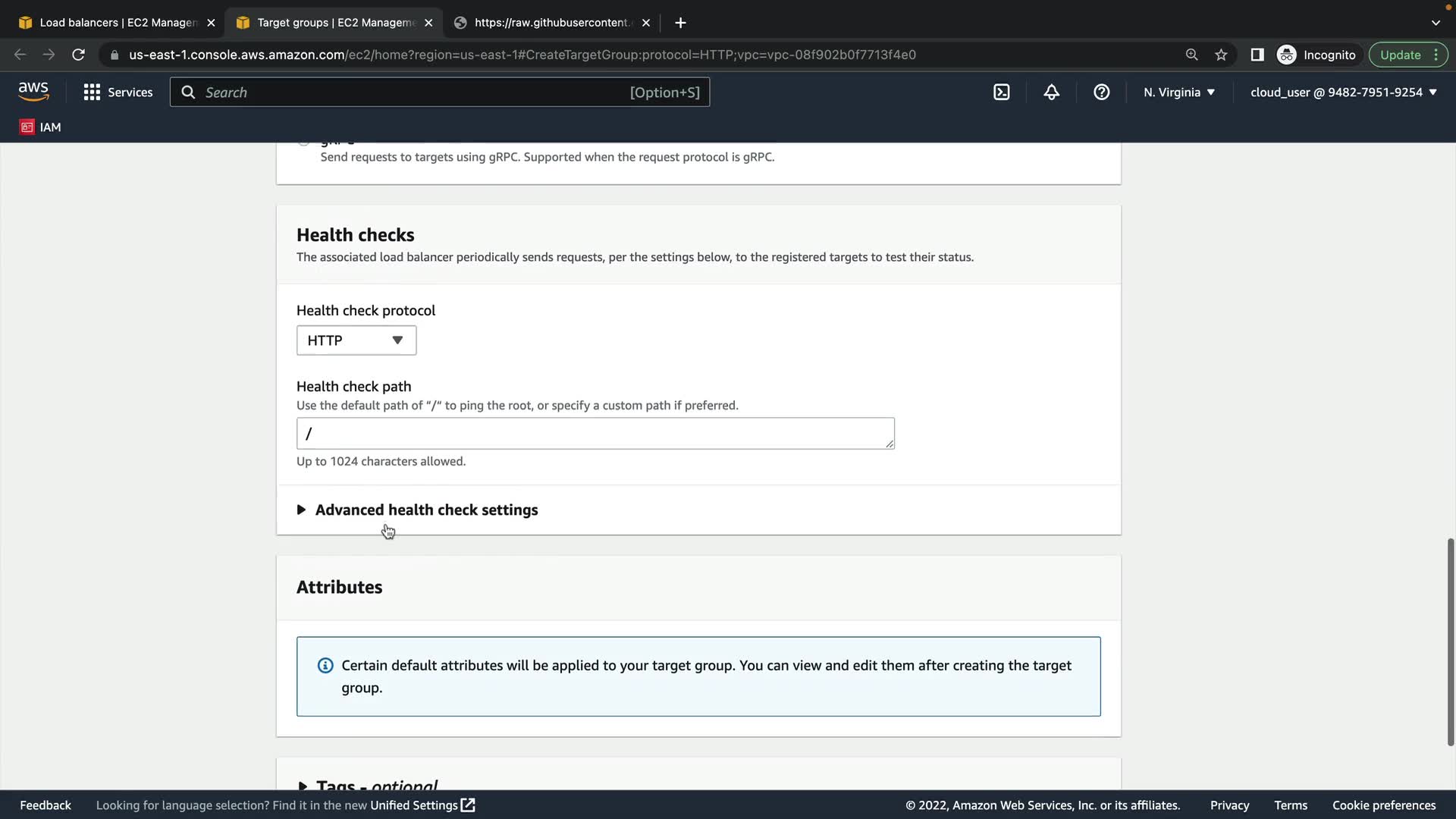1456x819 pixels.
Task: Click the info icon in Attributes notice
Action: point(325,666)
